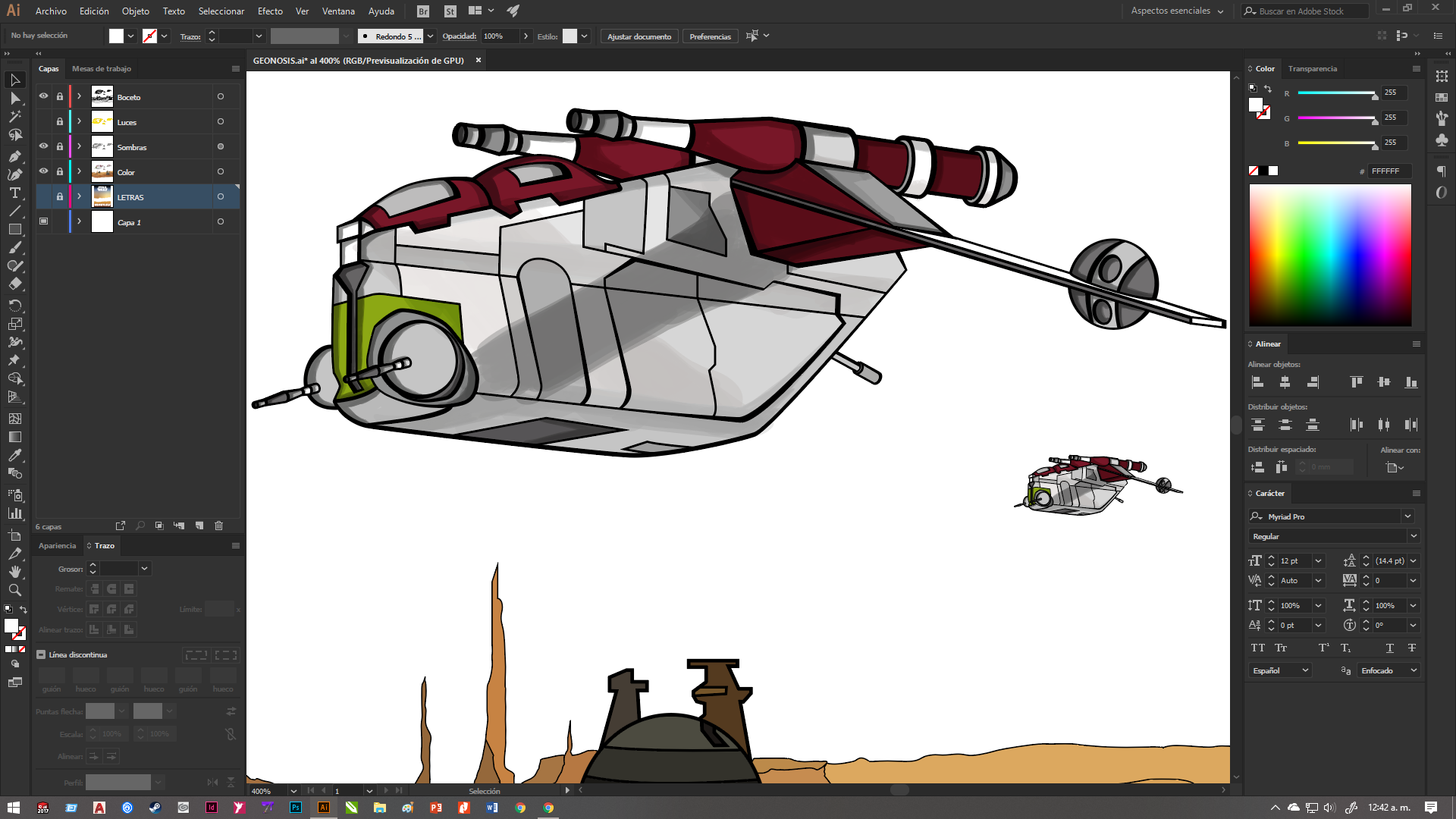Click the blue B channel slider
1456x819 pixels.
tap(1338, 143)
